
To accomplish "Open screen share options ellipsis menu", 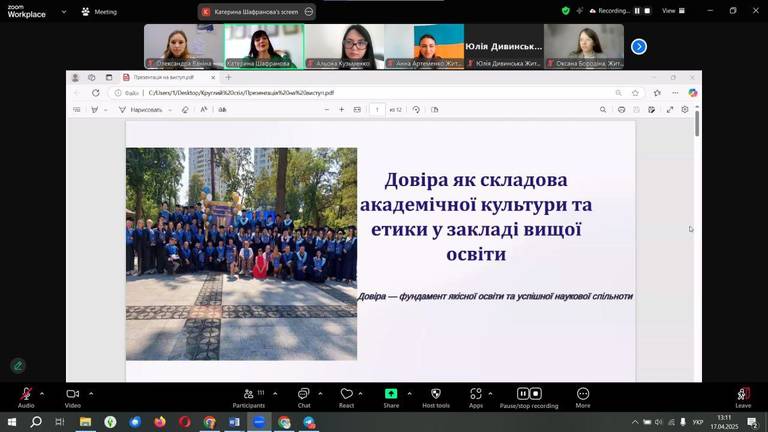I will click(309, 12).
